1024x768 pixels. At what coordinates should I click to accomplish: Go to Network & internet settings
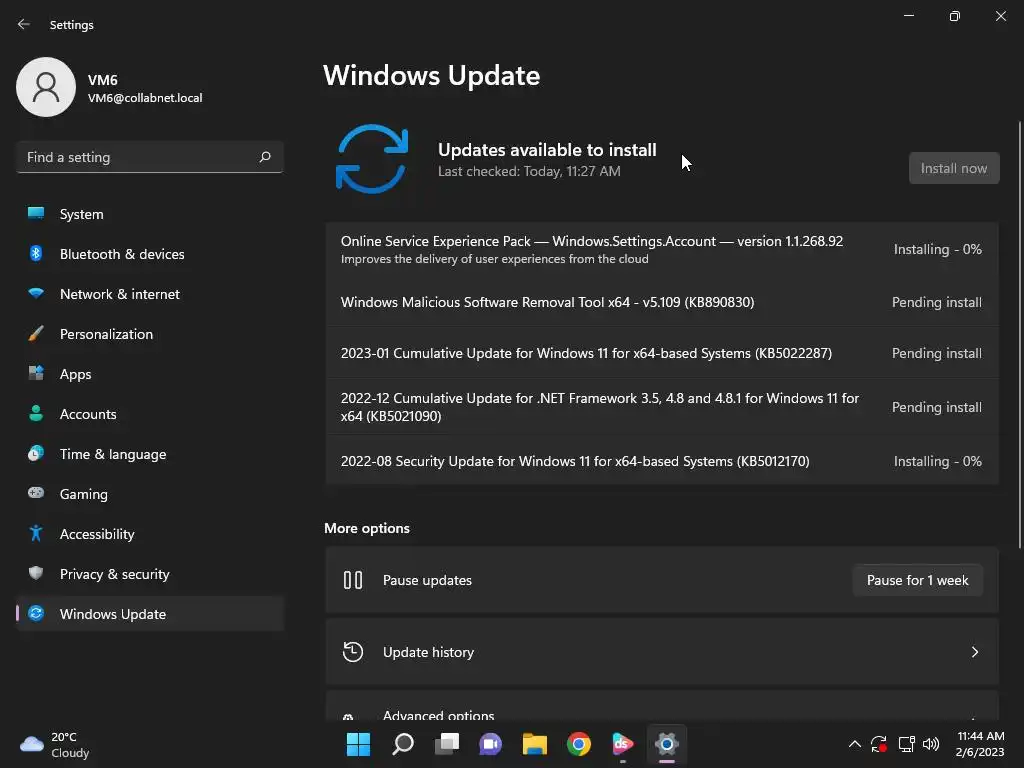[150, 294]
